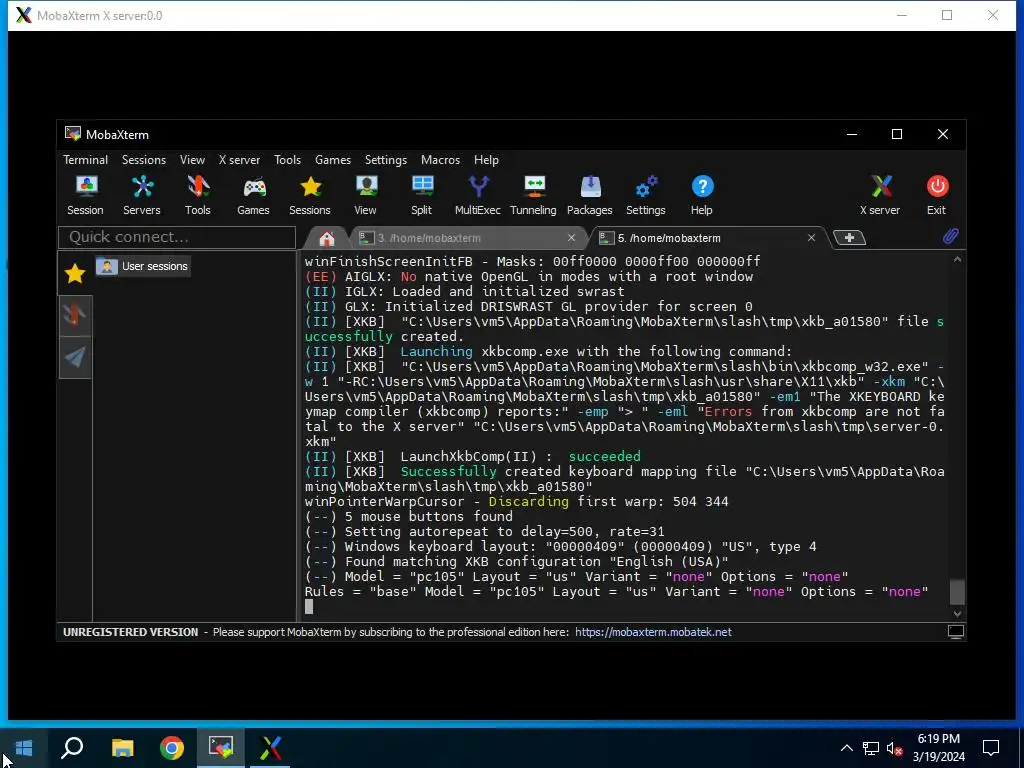Open the X server menu
This screenshot has width=1024, height=768.
point(239,160)
